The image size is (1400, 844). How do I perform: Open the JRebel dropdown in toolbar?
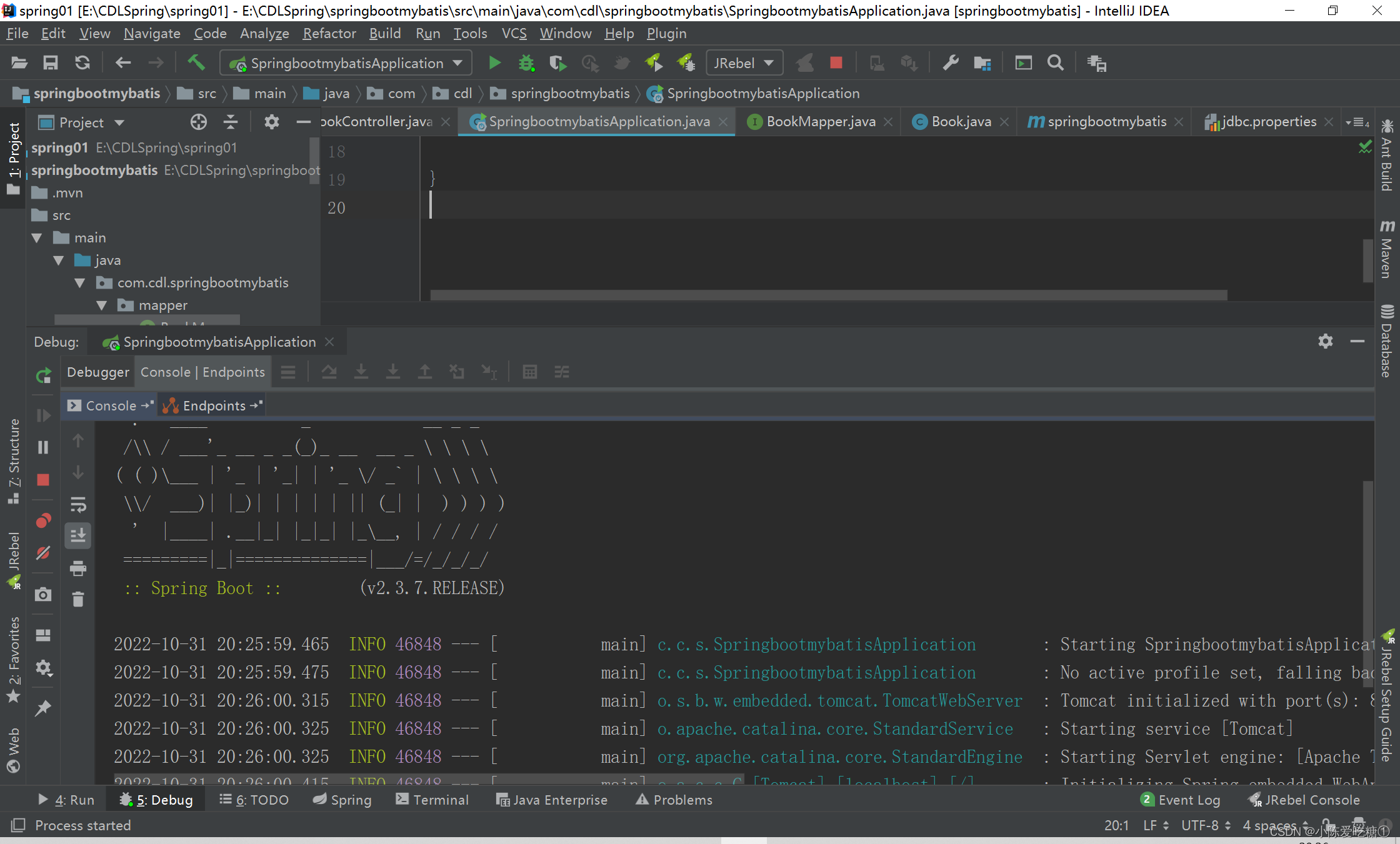click(x=744, y=63)
